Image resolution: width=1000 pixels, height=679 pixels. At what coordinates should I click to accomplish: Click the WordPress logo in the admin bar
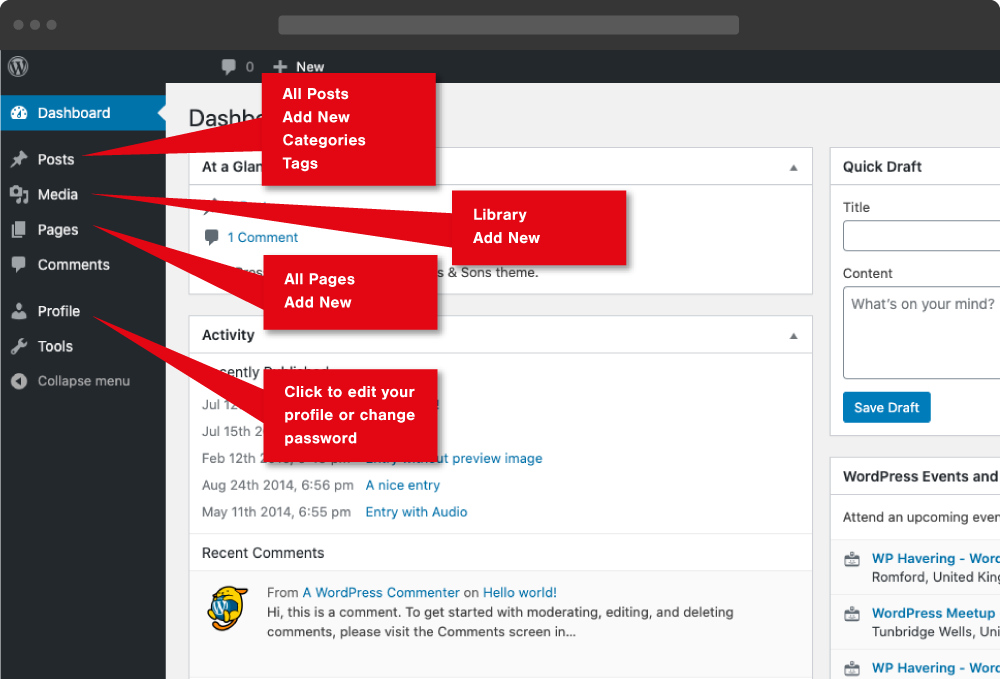pos(18,66)
